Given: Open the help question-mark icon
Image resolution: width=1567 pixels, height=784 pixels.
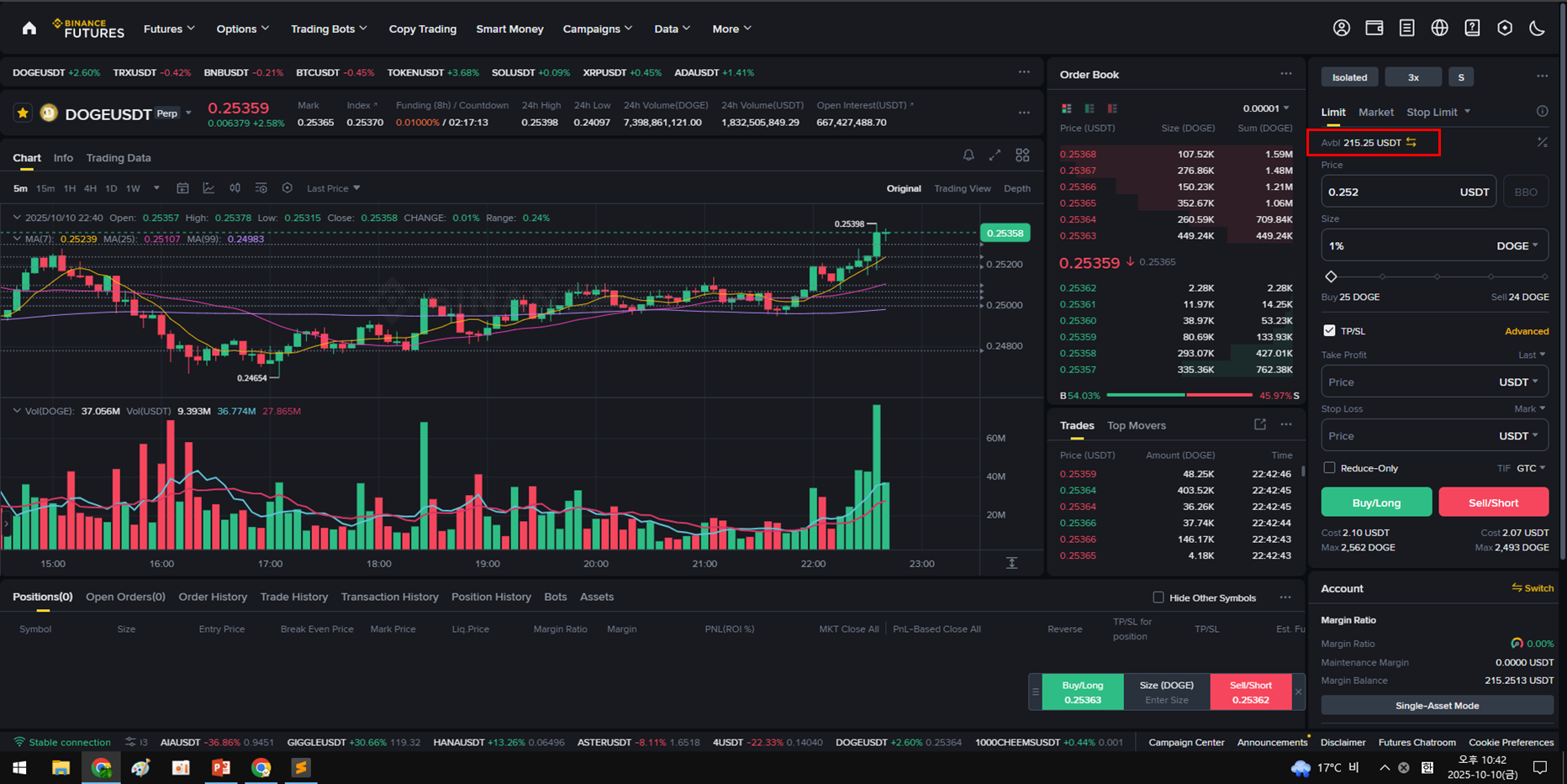Looking at the screenshot, I should tap(1472, 28).
